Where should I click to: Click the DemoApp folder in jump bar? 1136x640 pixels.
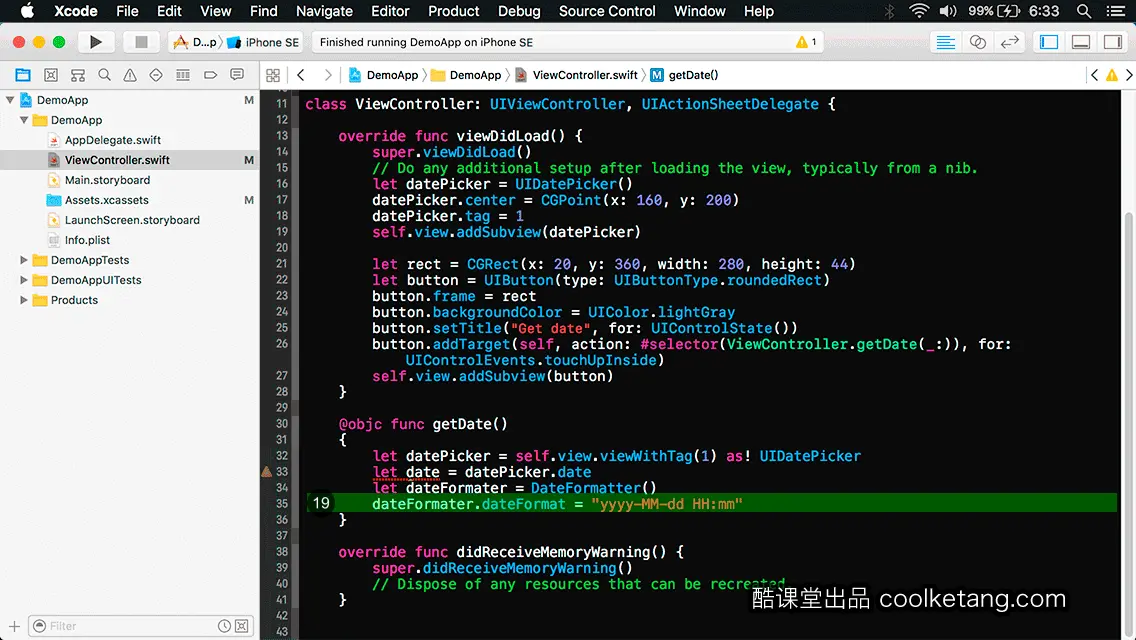[x=467, y=75]
